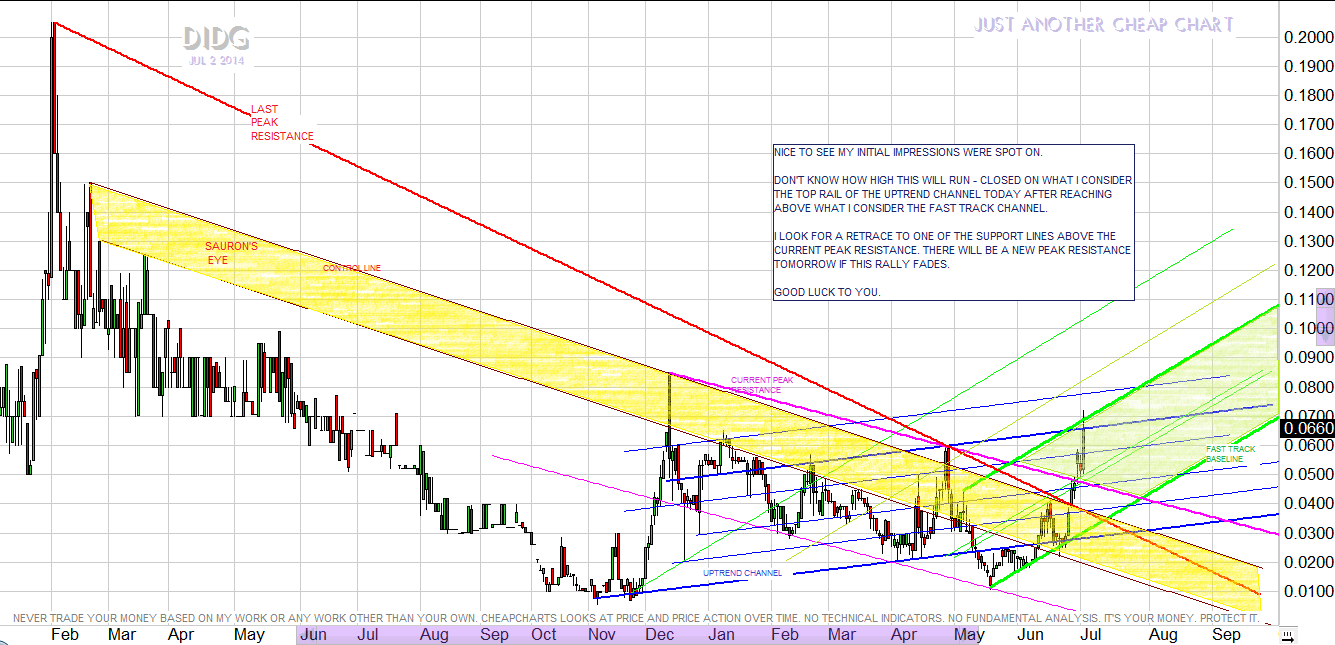Select the 'Uptrend Channel' blue label

coord(742,573)
